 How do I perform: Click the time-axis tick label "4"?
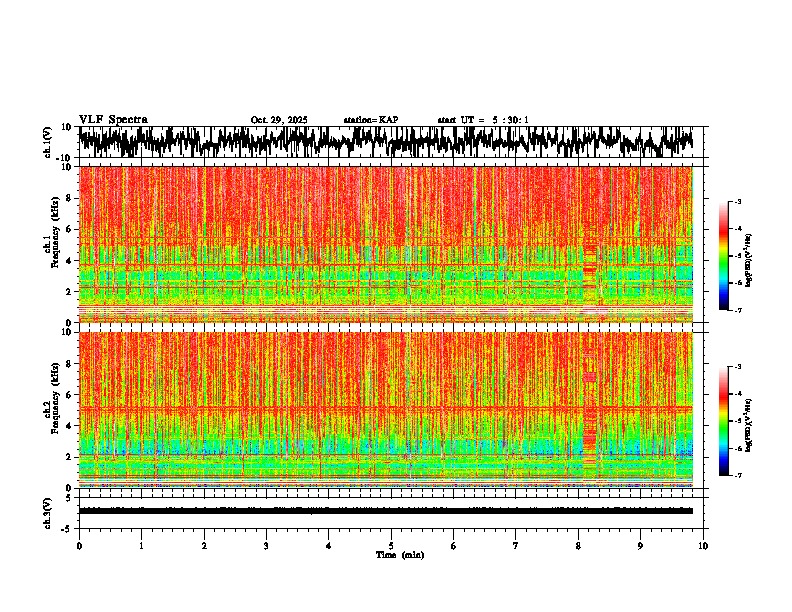click(x=329, y=546)
